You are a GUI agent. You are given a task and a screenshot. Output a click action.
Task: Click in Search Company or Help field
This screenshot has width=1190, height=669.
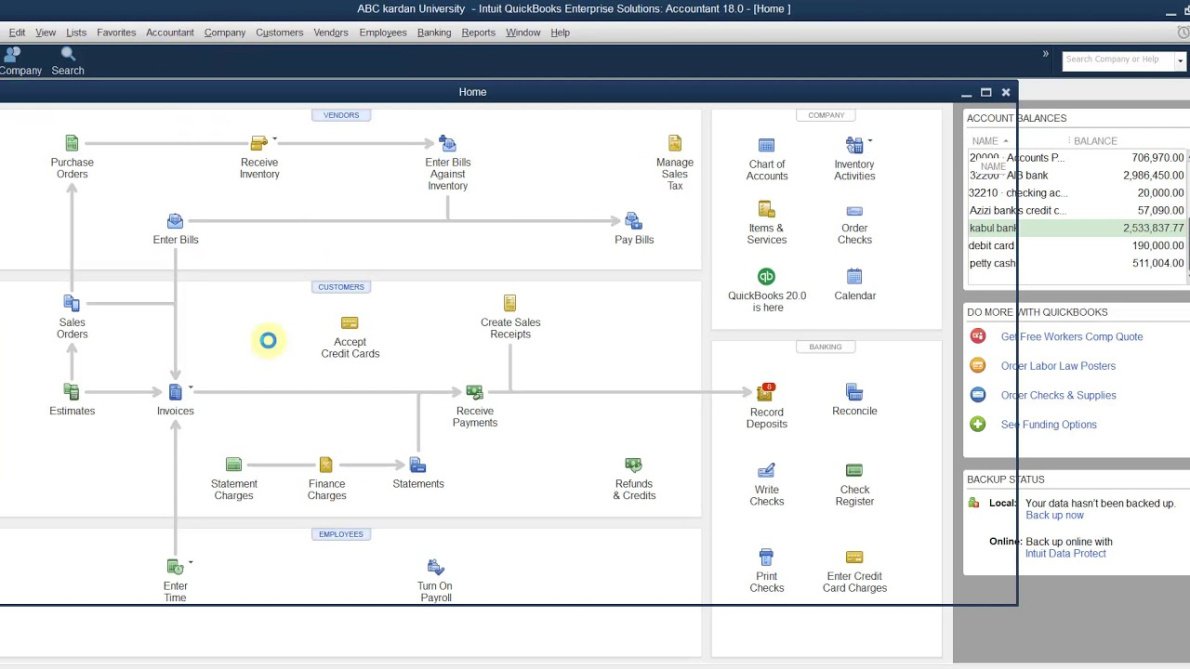click(1117, 60)
